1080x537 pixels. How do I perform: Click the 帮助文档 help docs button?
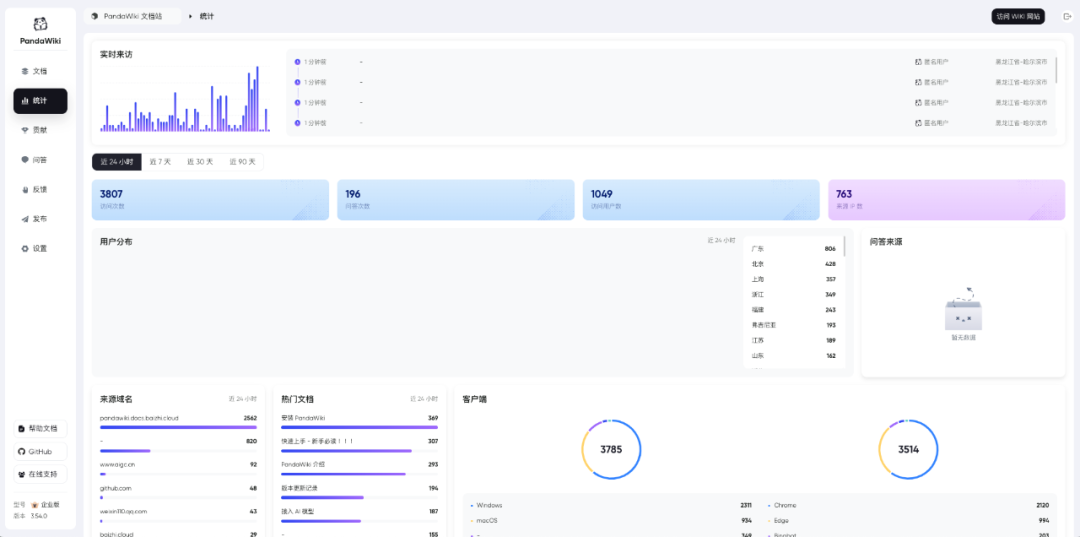(x=40, y=428)
